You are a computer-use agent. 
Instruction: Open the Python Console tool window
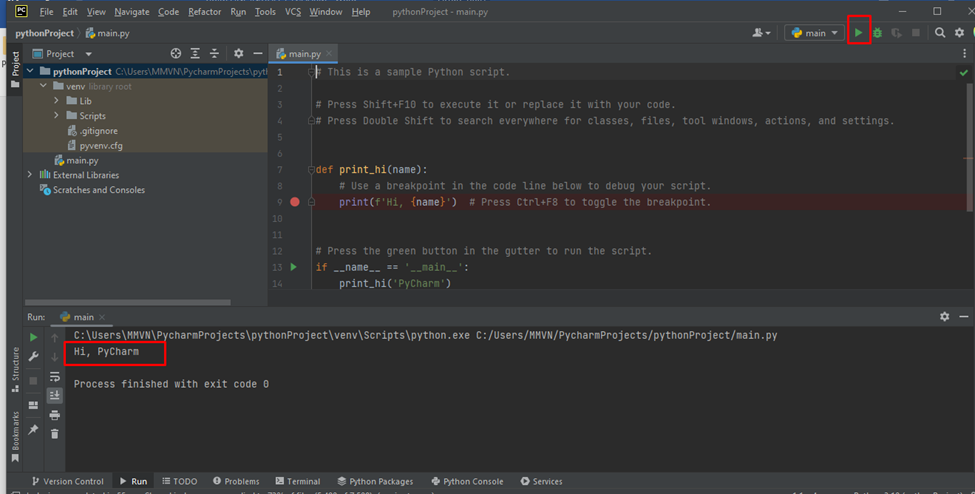(x=466, y=481)
